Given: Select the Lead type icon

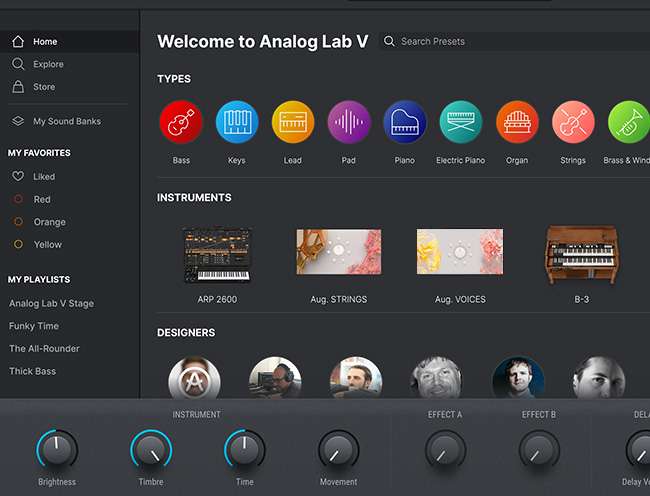Looking at the screenshot, I should click(293, 122).
